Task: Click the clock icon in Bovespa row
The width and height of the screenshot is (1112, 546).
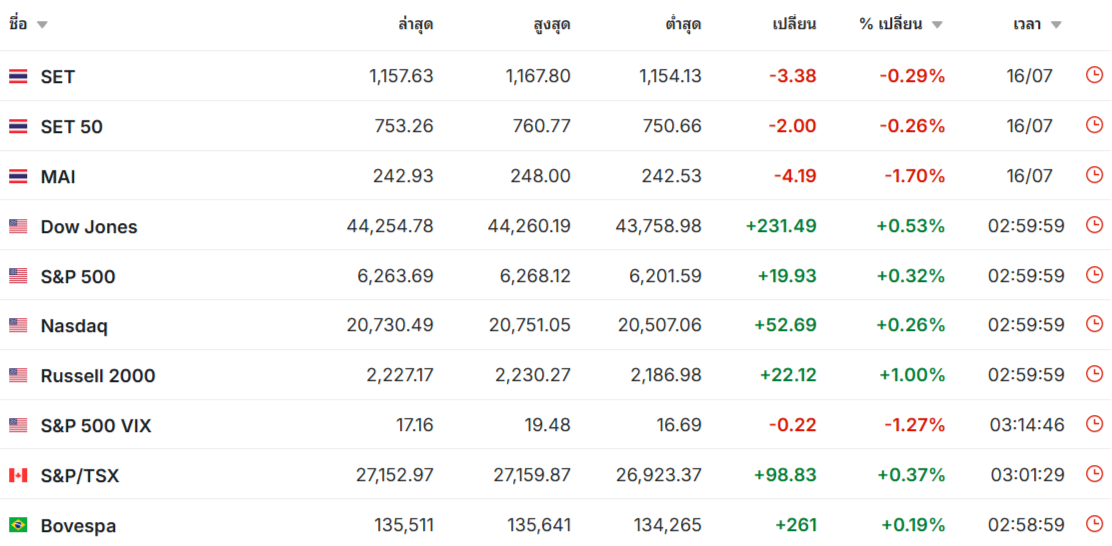Action: 1094,524
